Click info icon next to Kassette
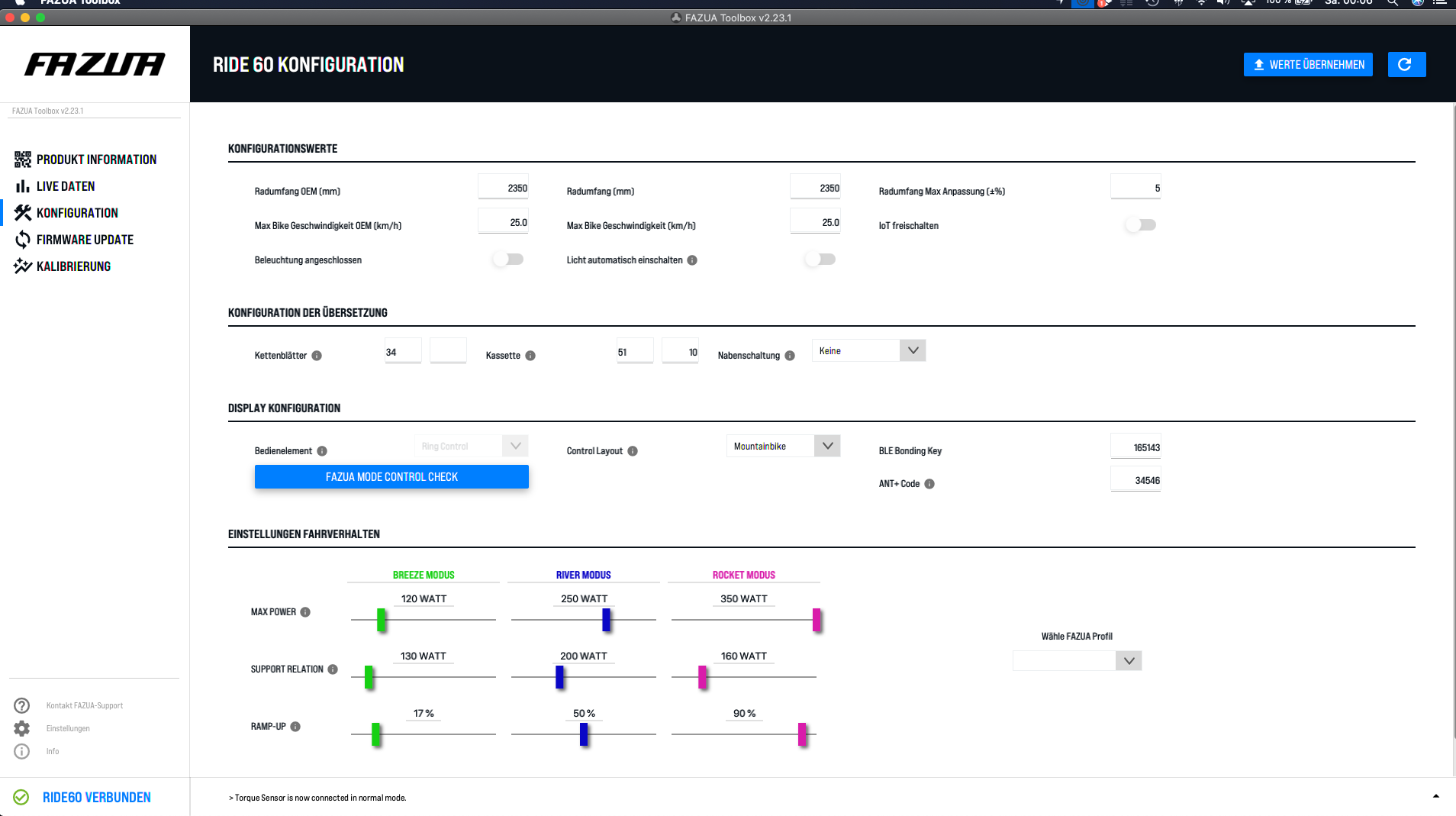 [x=530, y=356]
